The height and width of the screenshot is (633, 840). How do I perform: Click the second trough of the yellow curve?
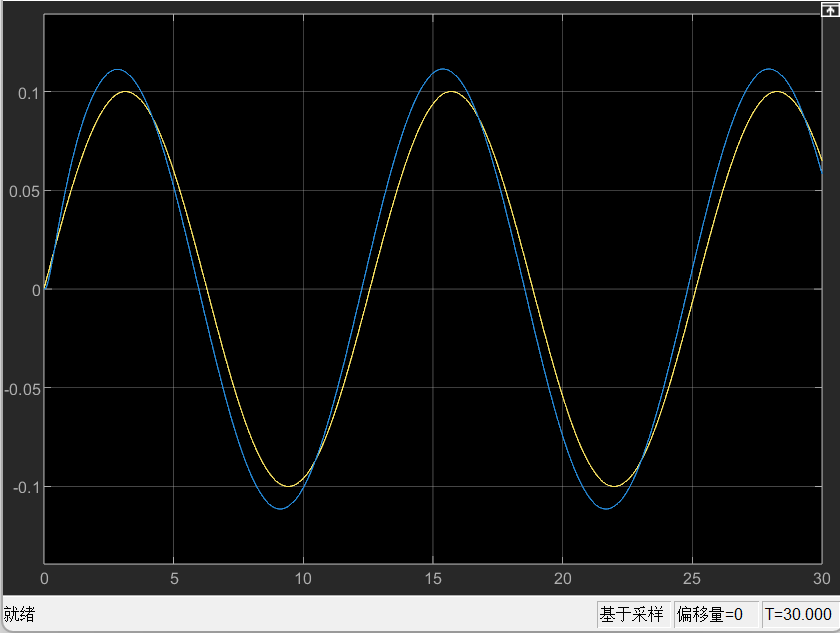[x=613, y=487]
